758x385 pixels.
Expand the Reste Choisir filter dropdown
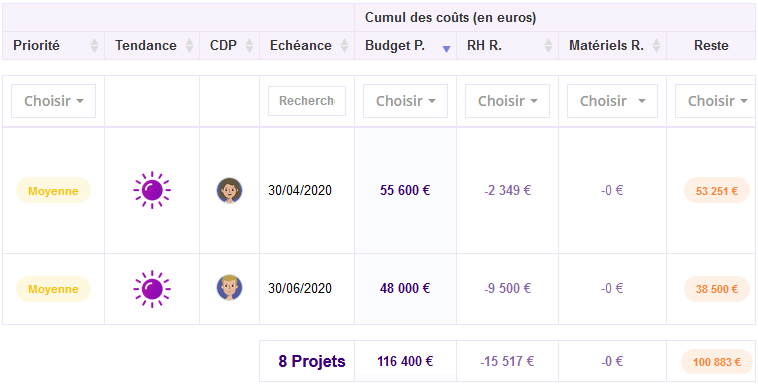(x=715, y=101)
